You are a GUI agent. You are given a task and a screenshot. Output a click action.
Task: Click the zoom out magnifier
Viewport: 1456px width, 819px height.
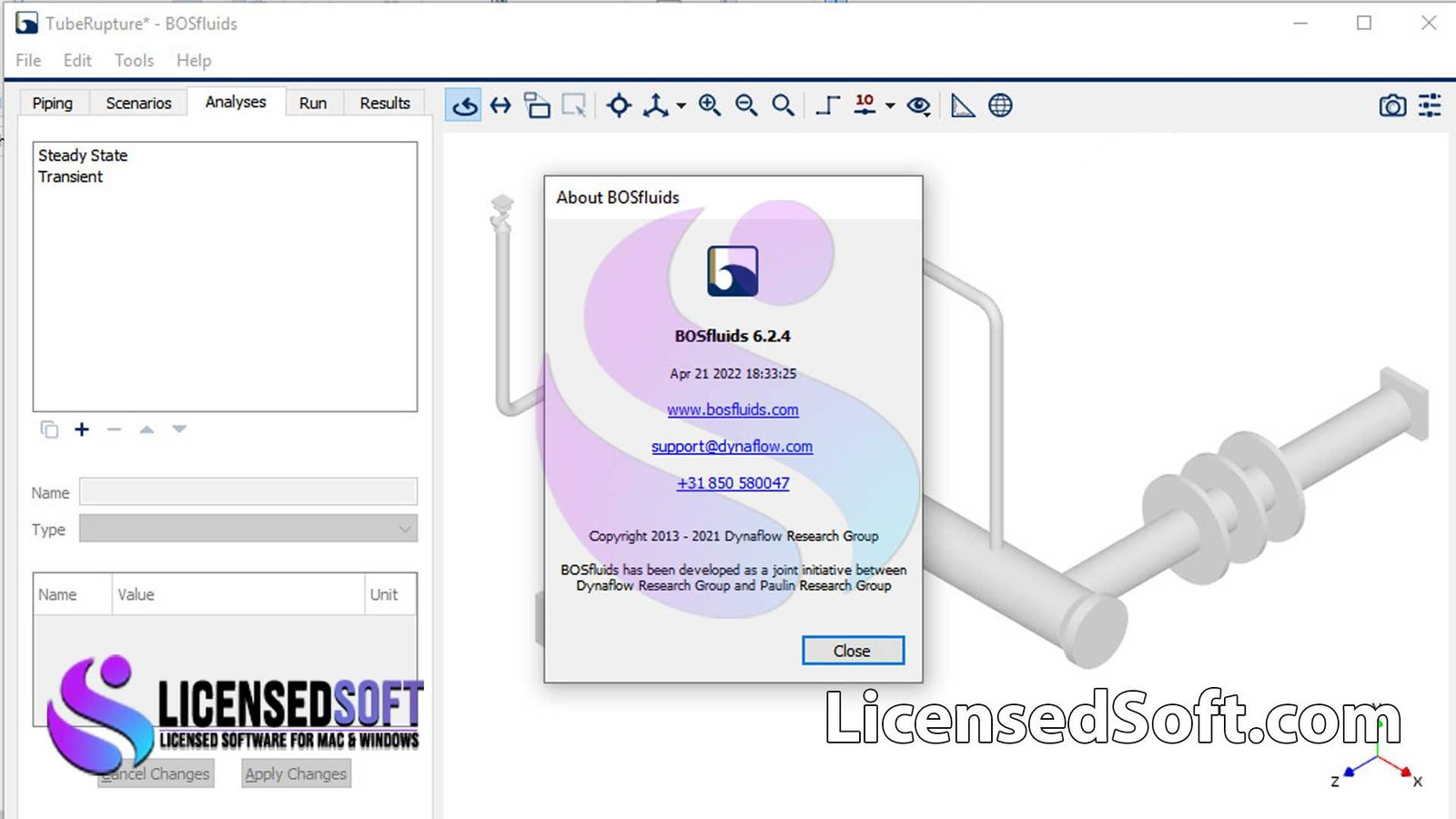[x=746, y=106]
